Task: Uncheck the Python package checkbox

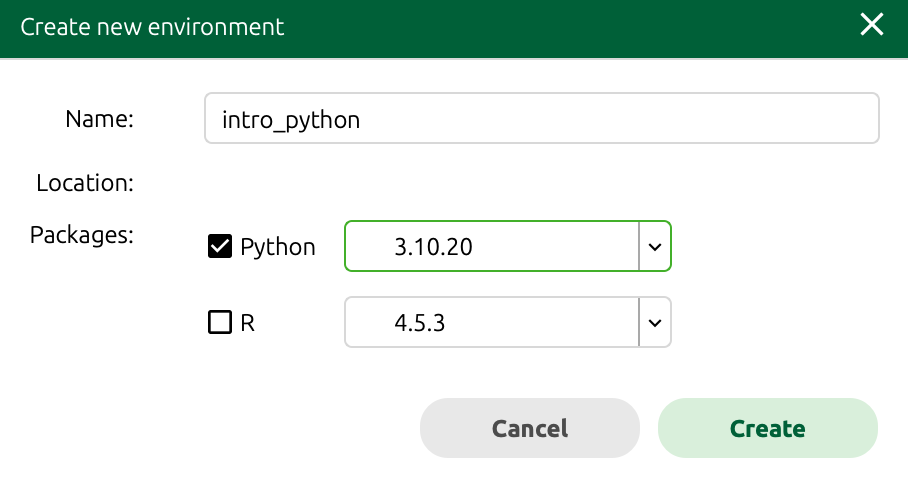Action: point(220,246)
